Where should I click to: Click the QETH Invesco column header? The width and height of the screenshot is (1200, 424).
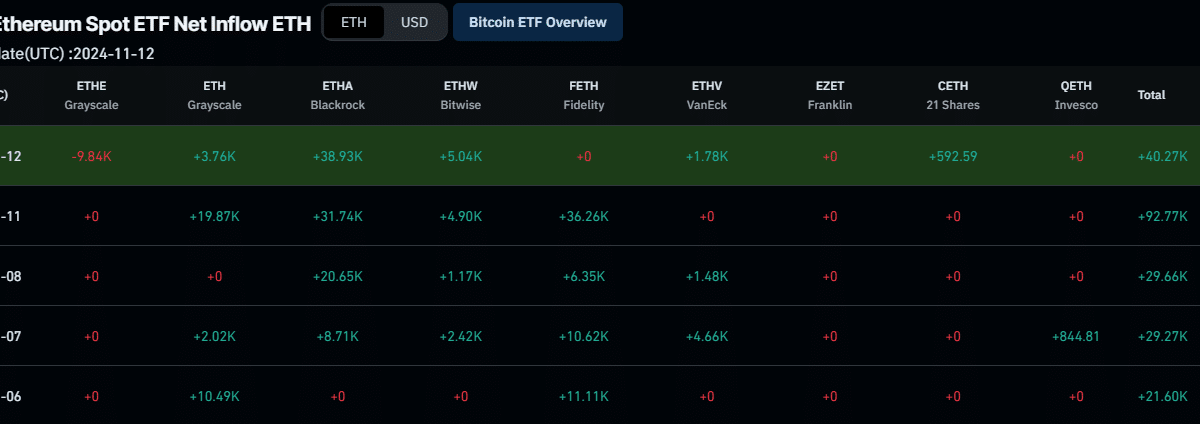1076,95
